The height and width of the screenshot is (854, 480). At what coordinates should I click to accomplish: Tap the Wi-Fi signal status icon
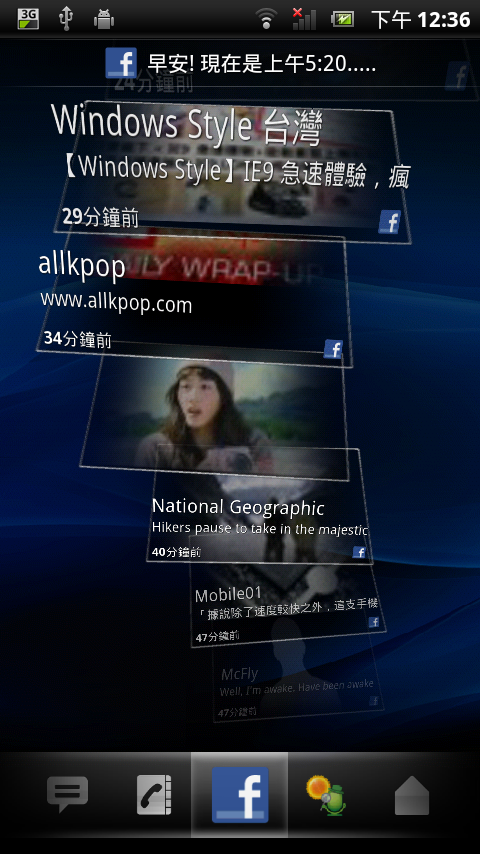[266, 20]
